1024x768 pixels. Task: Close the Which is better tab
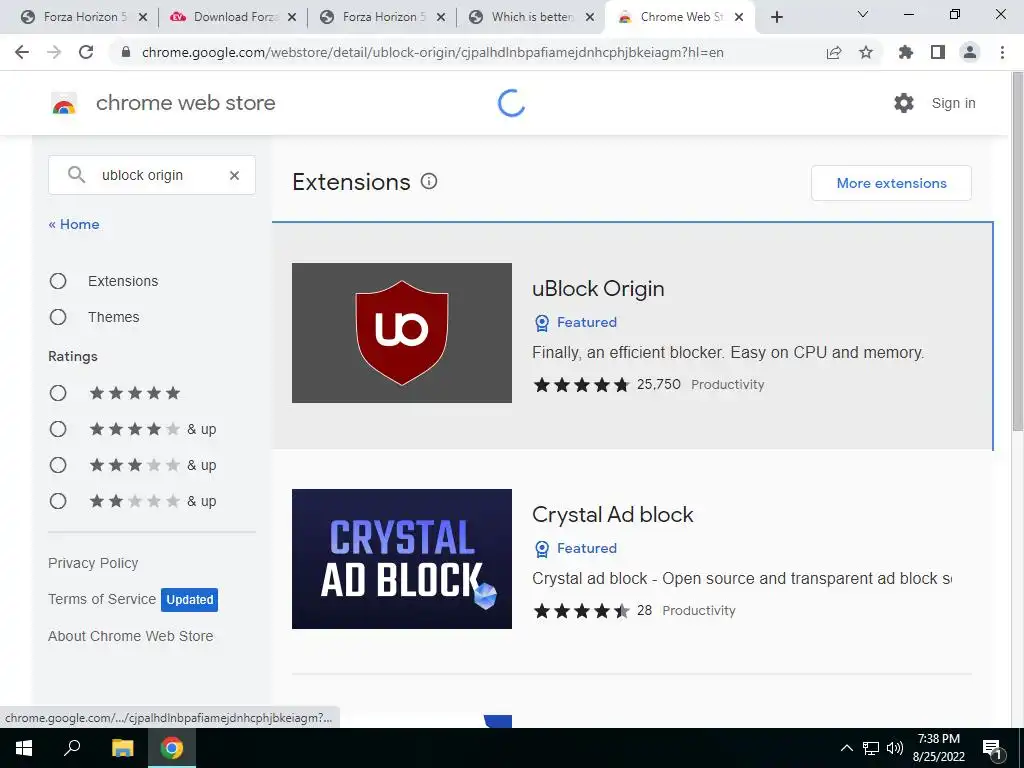590,17
